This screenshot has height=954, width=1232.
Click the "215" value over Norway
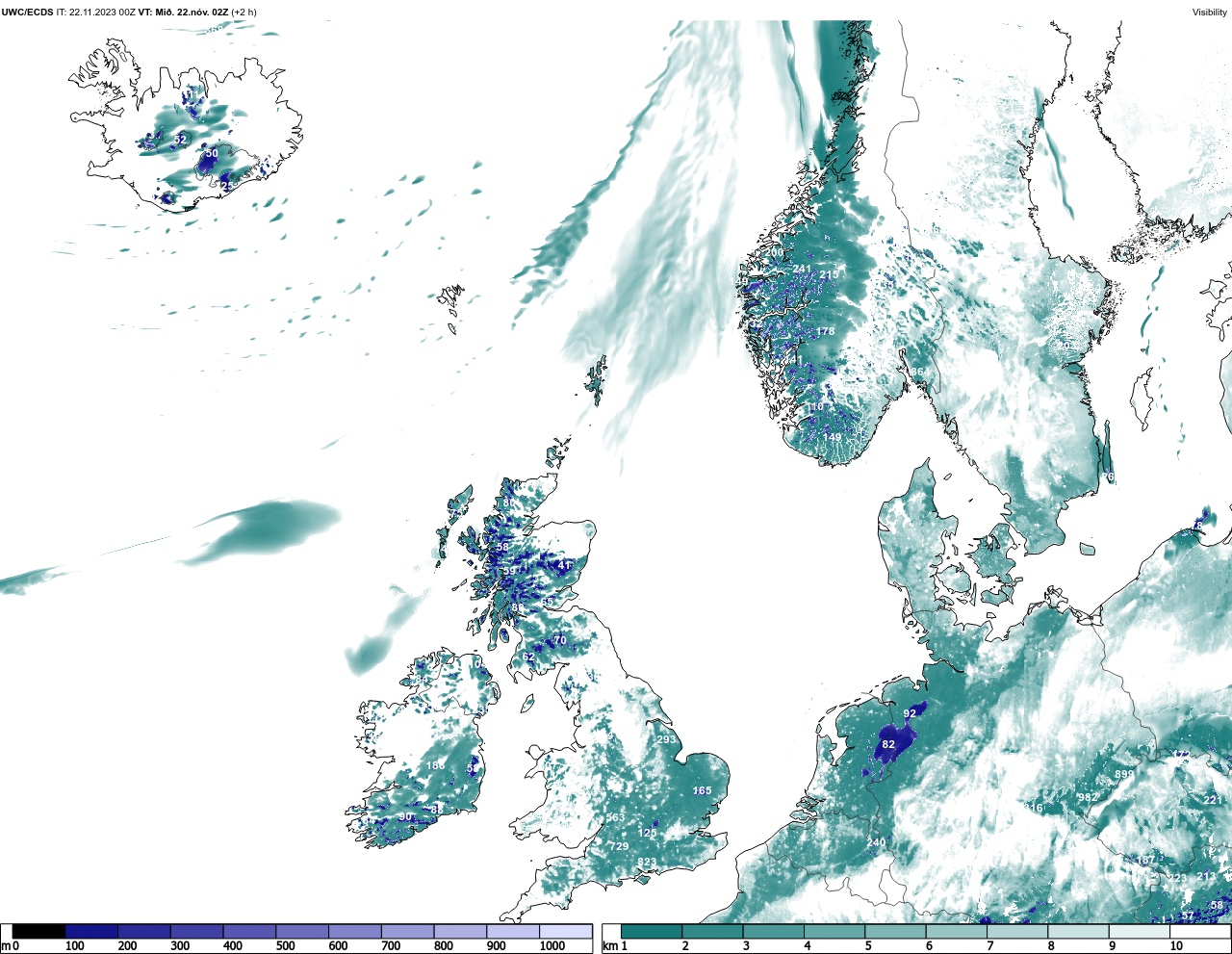(829, 274)
